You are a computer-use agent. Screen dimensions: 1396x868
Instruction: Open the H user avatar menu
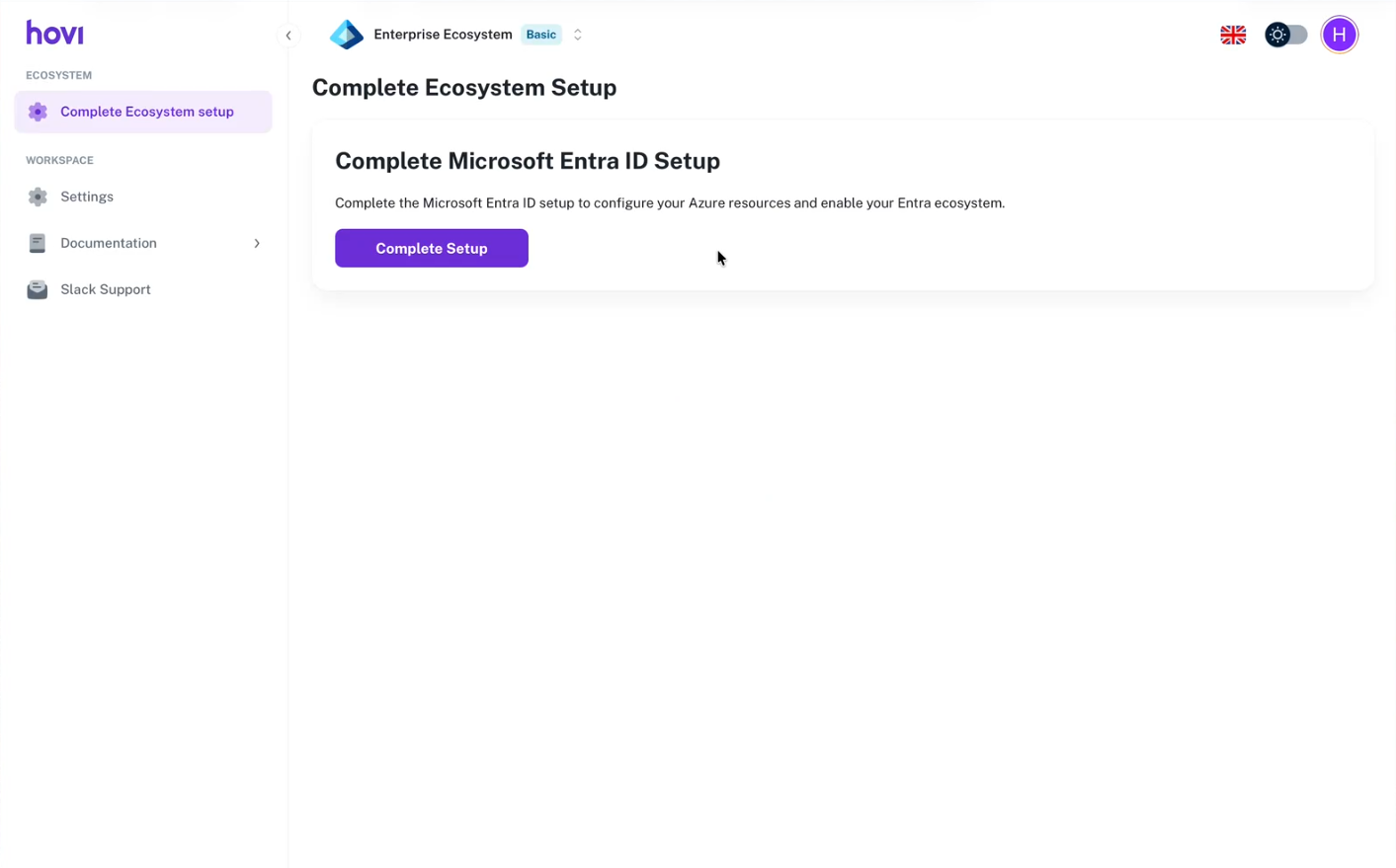(1339, 35)
